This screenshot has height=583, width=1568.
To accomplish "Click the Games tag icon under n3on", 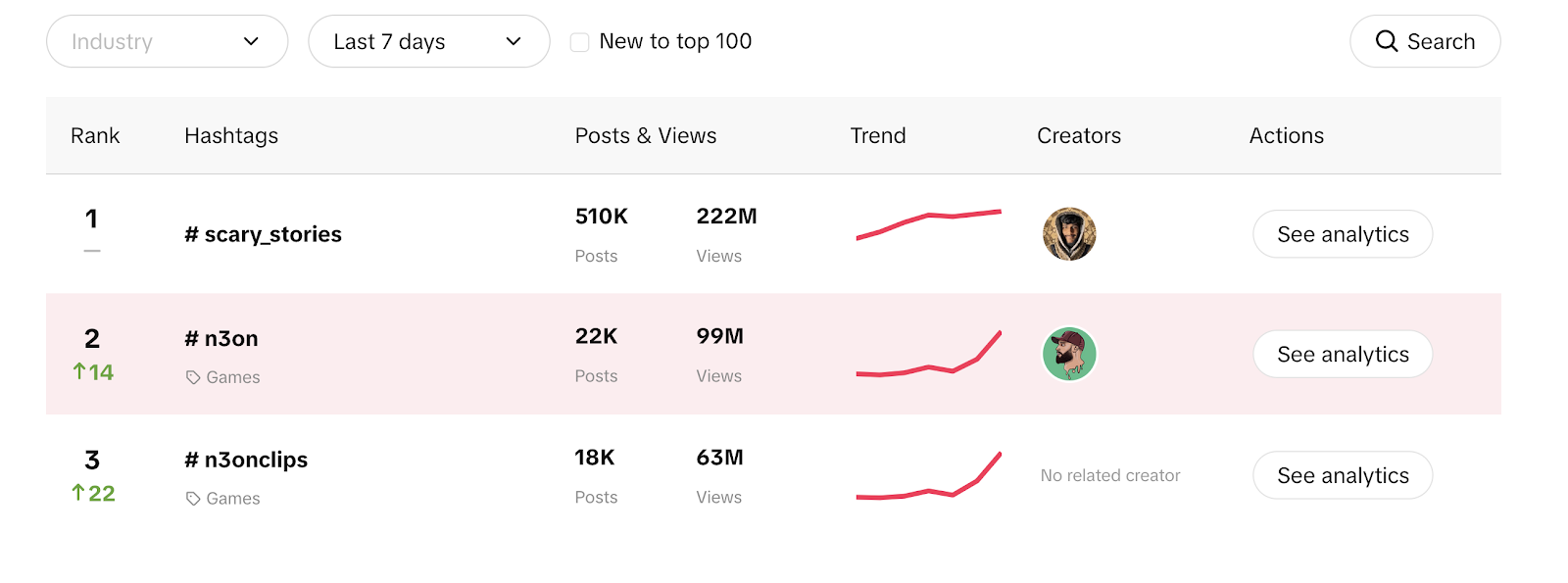I will point(193,377).
